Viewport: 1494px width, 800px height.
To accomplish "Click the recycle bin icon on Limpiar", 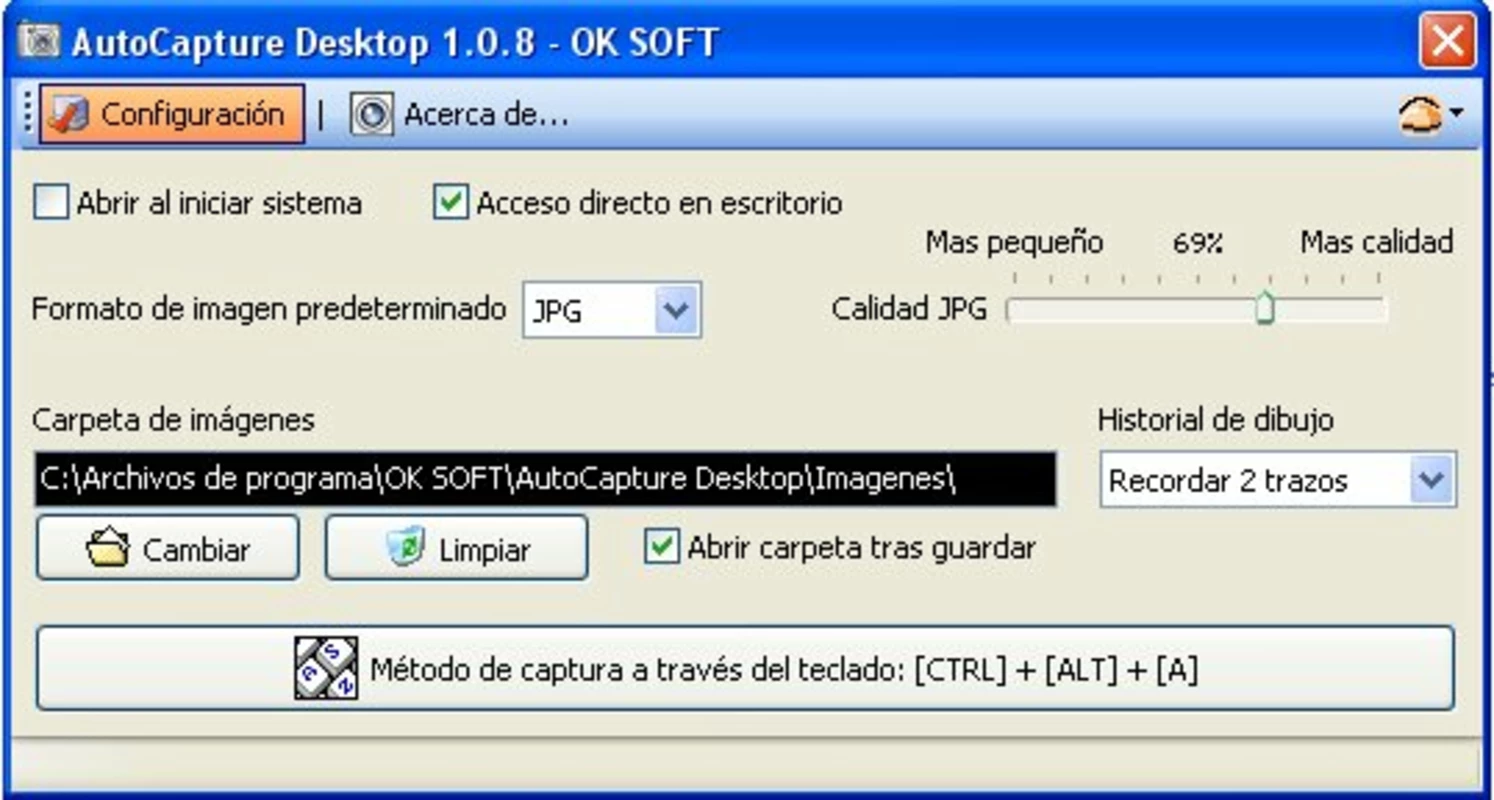I will pos(406,548).
